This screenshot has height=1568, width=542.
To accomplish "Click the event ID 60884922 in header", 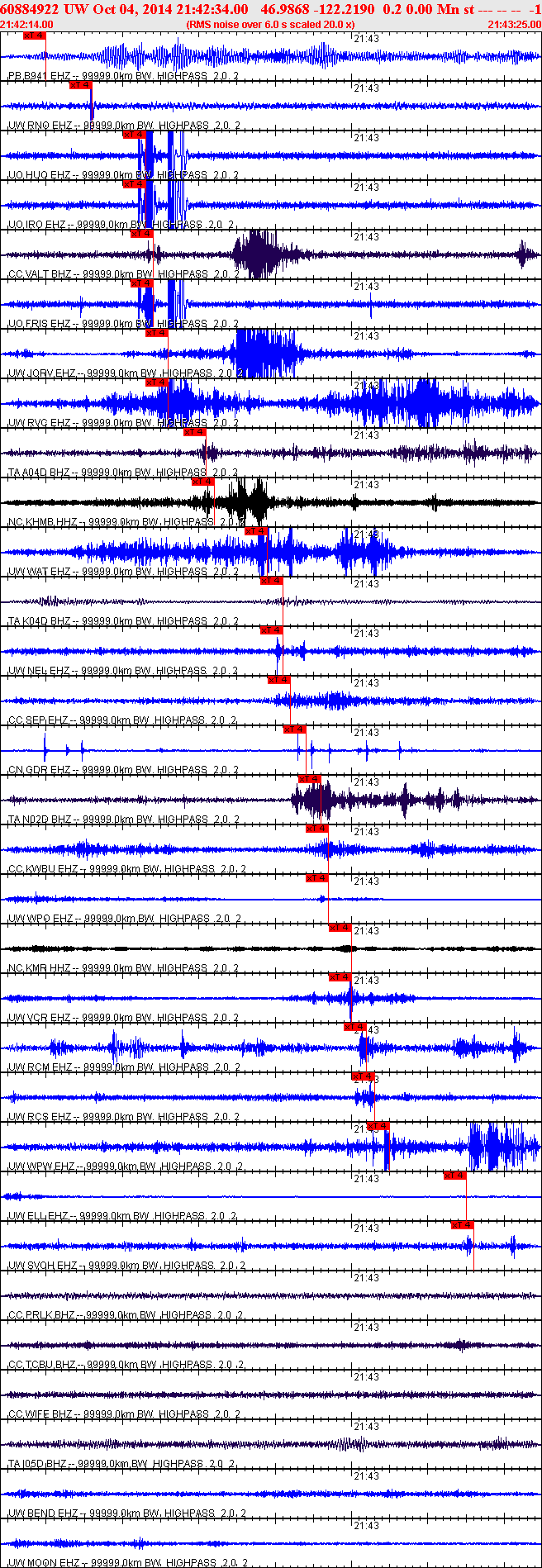I will pos(29,9).
